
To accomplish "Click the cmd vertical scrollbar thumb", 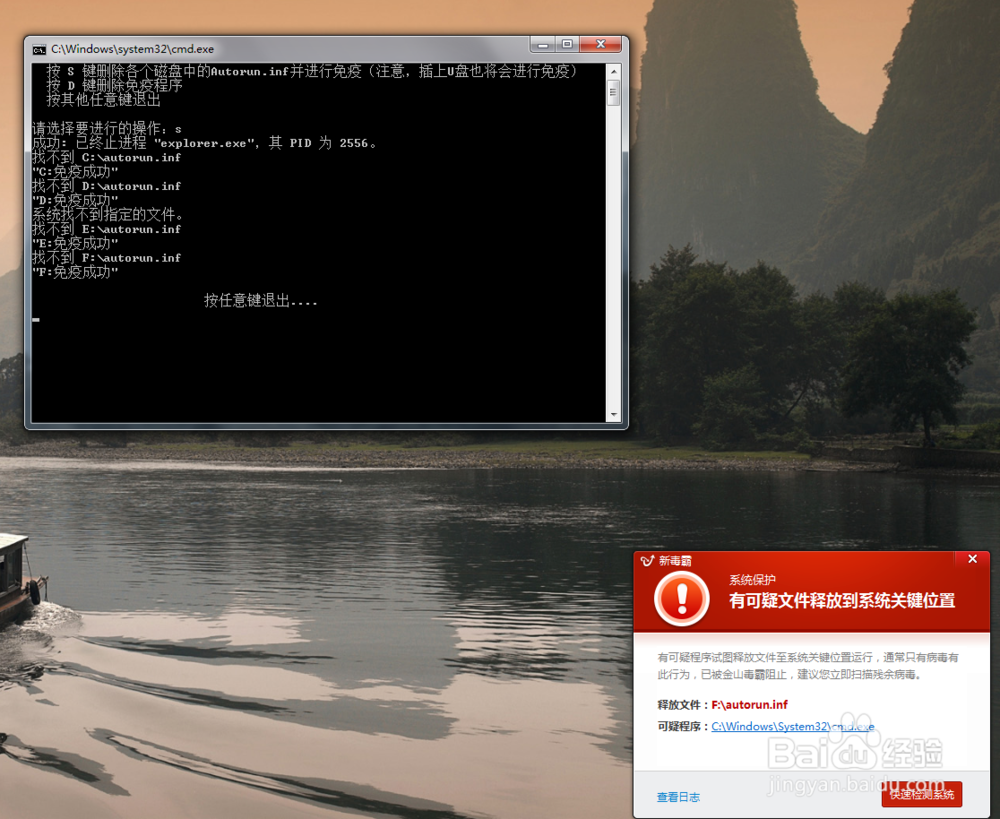I will click(613, 93).
